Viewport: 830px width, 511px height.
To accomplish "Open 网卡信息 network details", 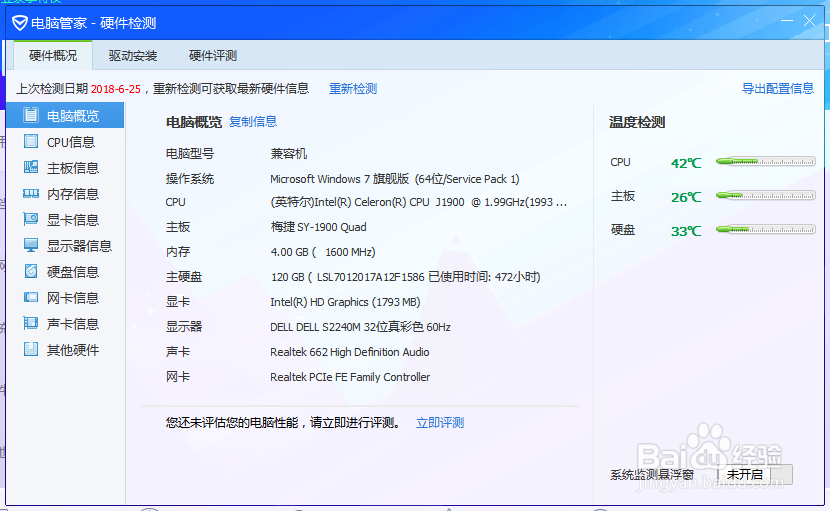I will coord(65,298).
